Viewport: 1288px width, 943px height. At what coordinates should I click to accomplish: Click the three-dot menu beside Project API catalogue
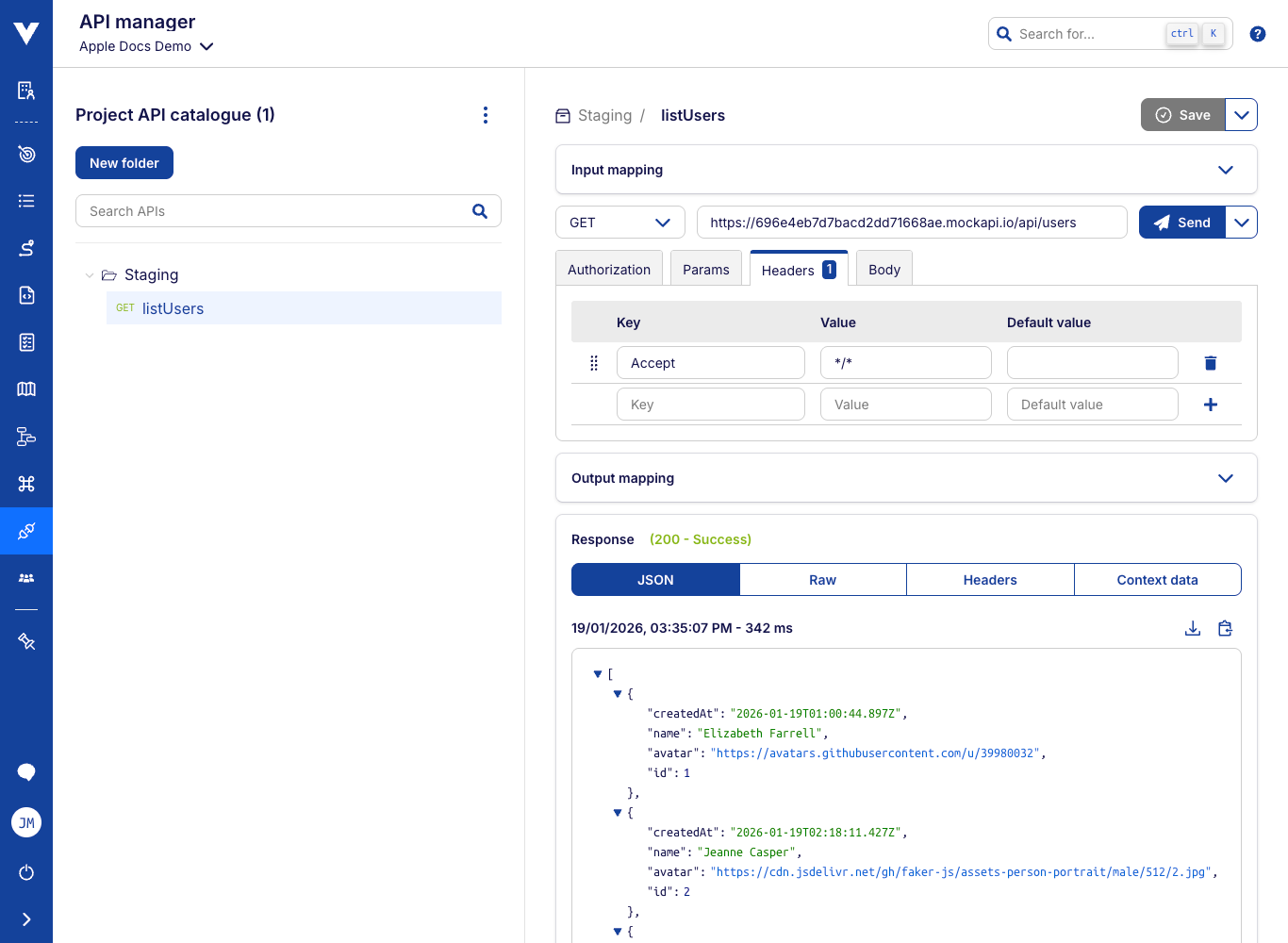486,114
